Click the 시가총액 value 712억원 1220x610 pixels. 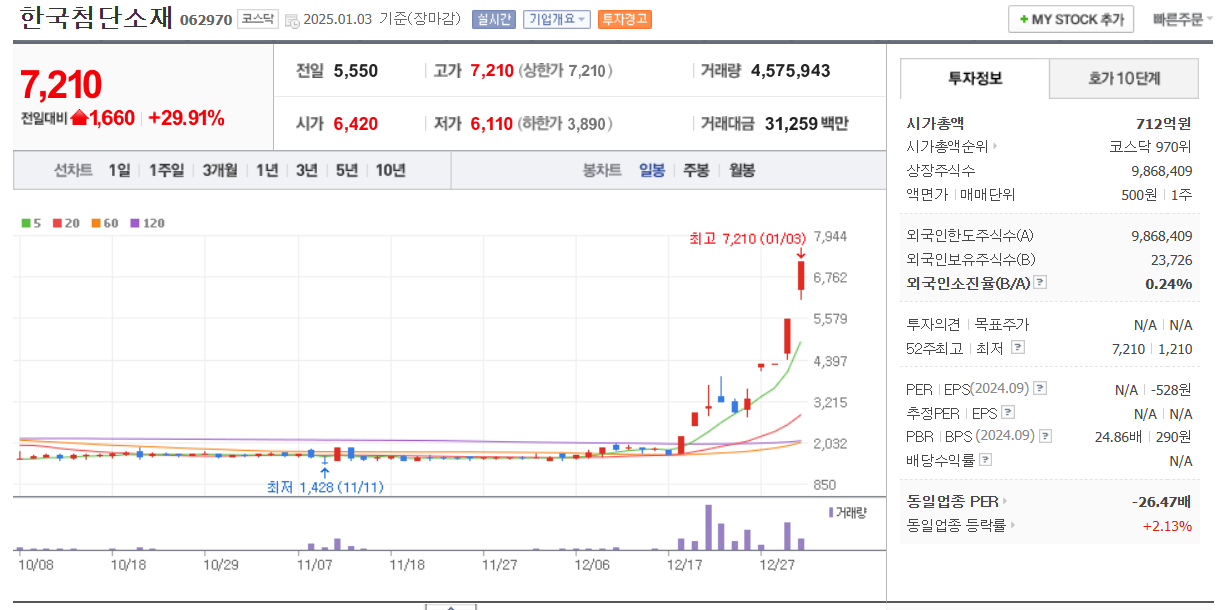[1164, 123]
